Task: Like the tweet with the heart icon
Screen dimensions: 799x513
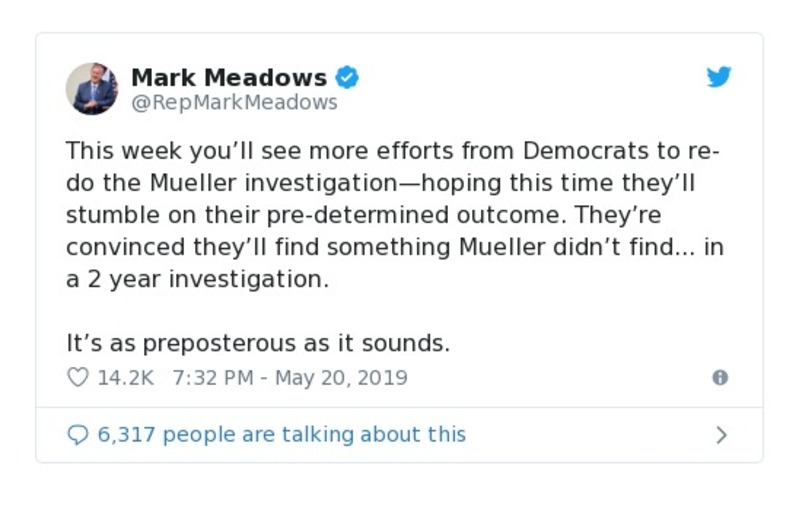Action: click(77, 378)
